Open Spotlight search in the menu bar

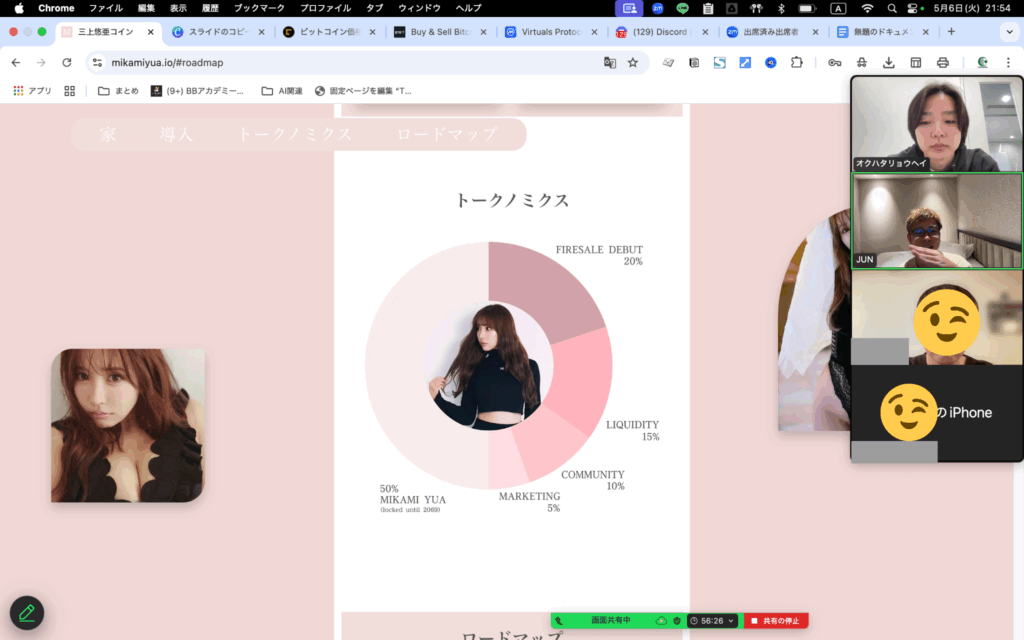click(891, 8)
